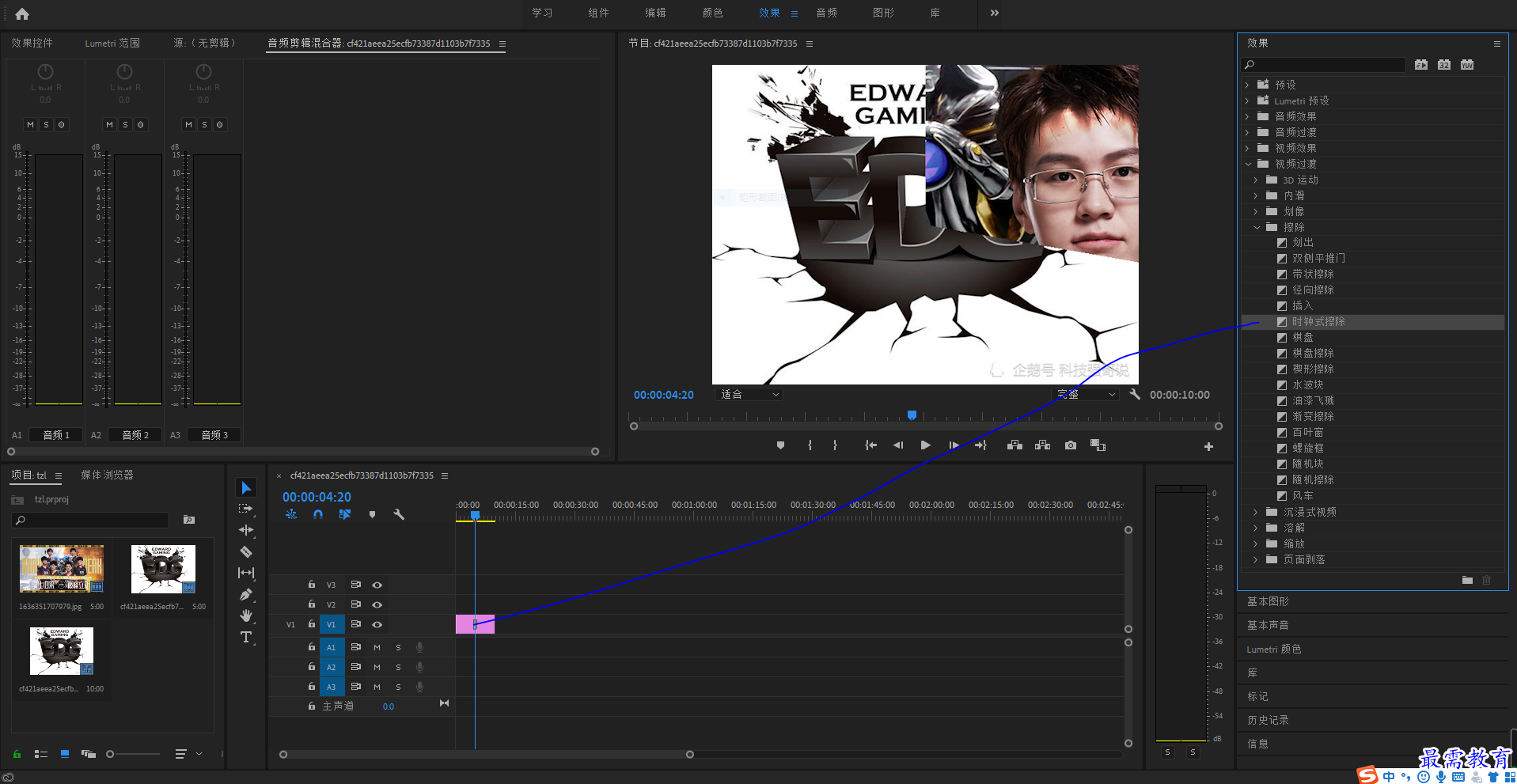Image resolution: width=1517 pixels, height=784 pixels.
Task: Open the 媒体浏览器 tab
Action: 107,475
